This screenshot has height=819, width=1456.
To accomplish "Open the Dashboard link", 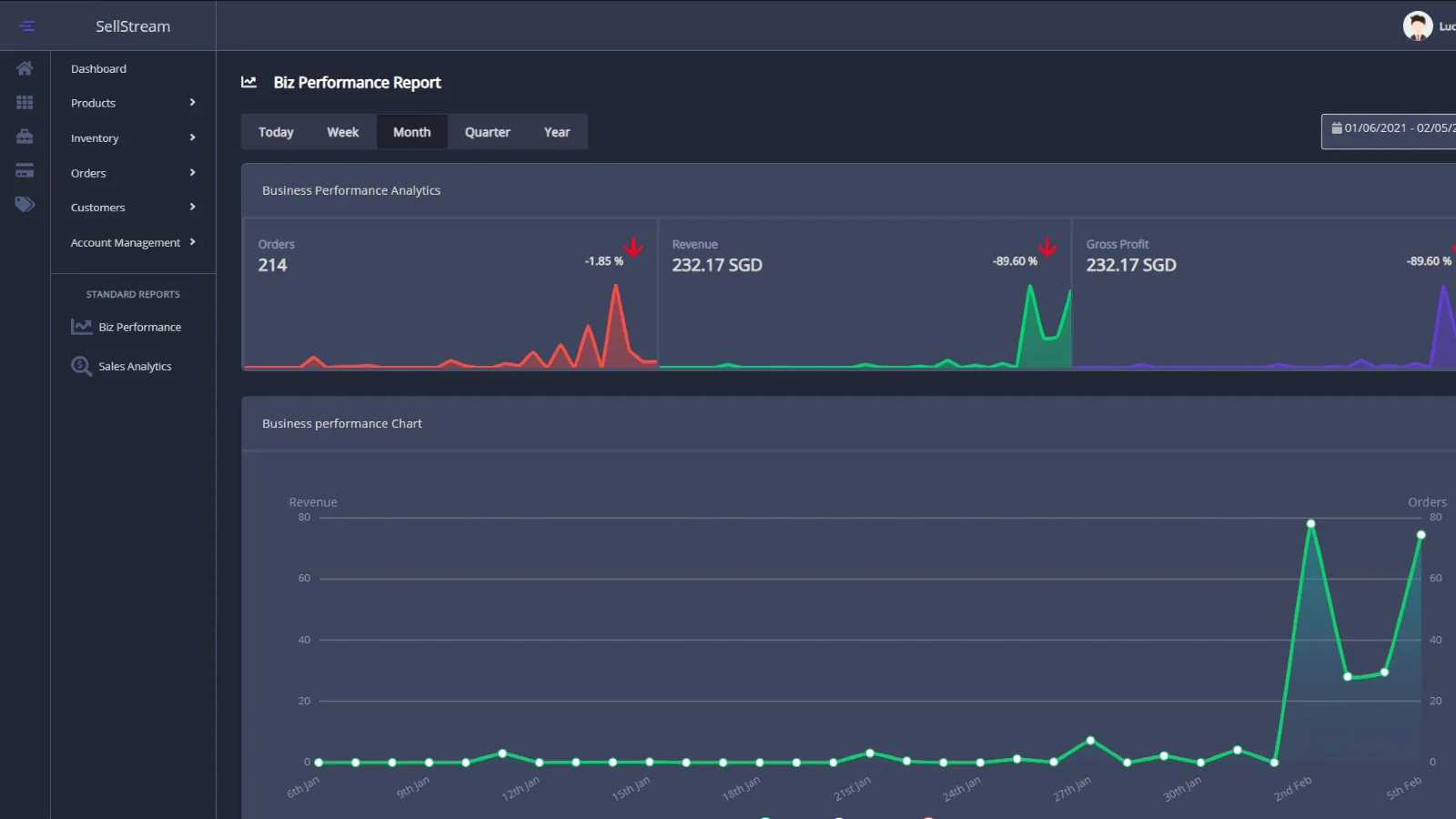I will click(98, 69).
